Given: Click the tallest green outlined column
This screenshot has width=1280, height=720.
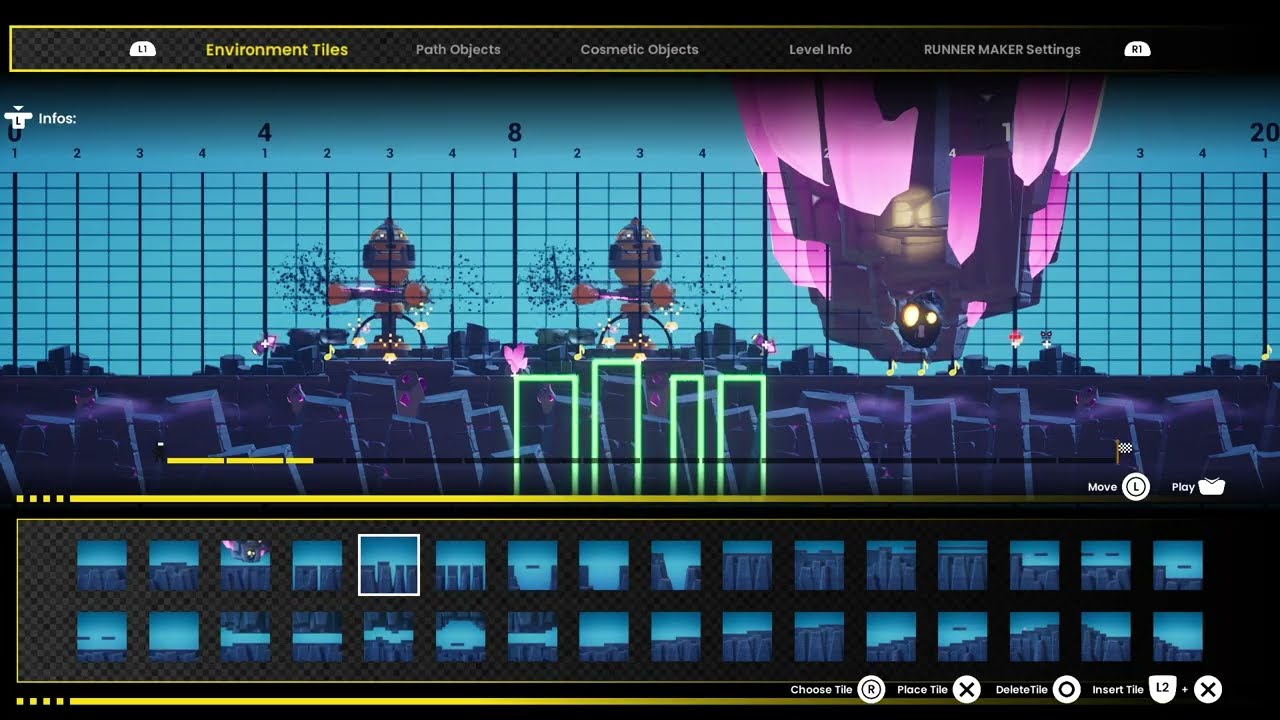Looking at the screenshot, I should tap(616, 428).
